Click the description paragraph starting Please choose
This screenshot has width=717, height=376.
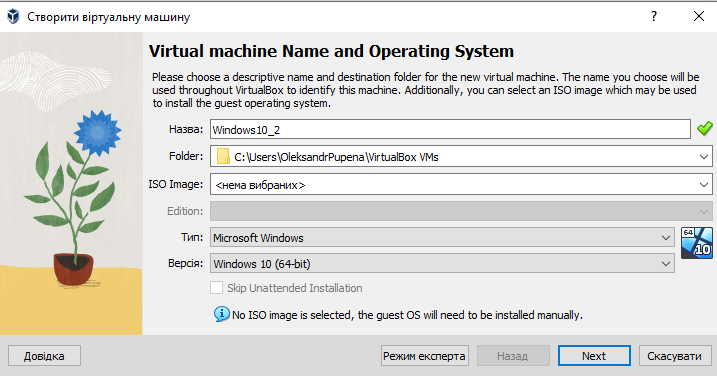tap(425, 90)
